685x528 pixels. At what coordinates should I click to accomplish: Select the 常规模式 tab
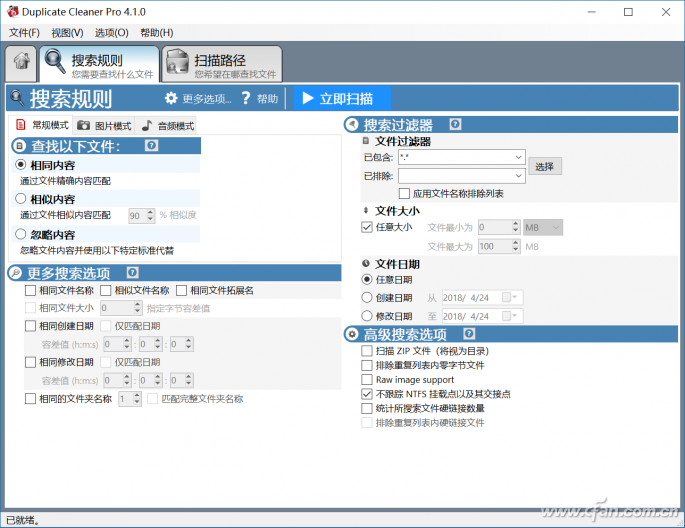tap(42, 125)
